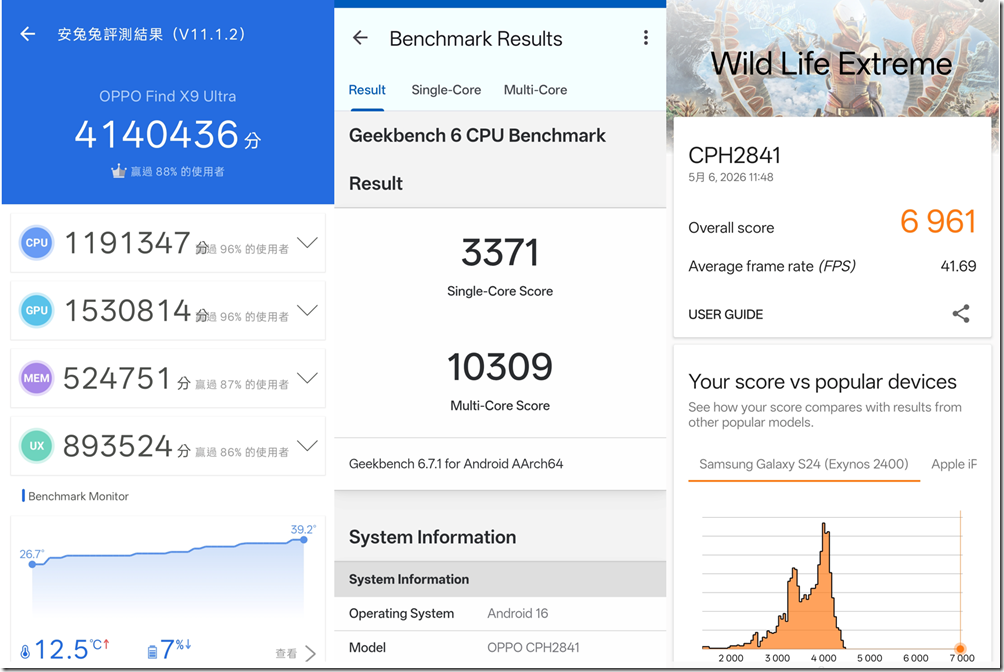The image size is (1004, 672).
Task: Tap the Multi-Core Score 10309
Action: point(500,366)
